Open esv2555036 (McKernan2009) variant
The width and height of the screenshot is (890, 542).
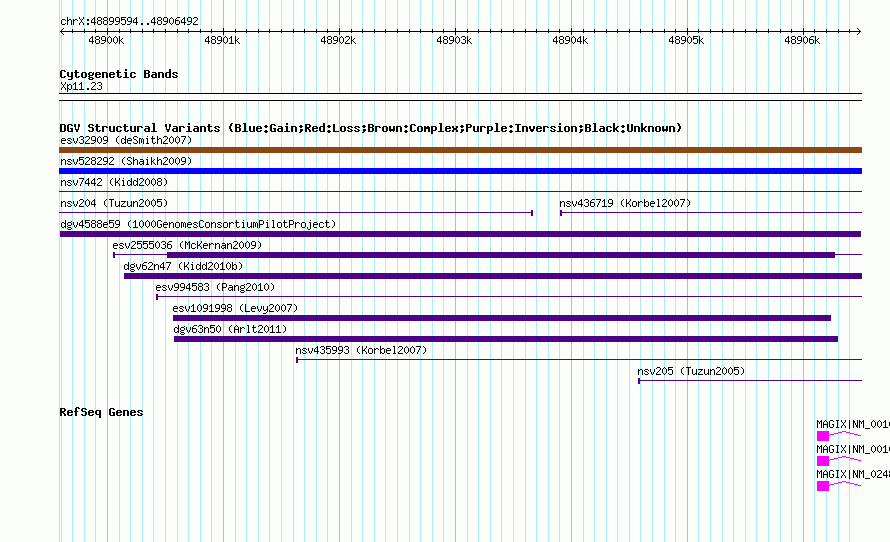coord(187,245)
